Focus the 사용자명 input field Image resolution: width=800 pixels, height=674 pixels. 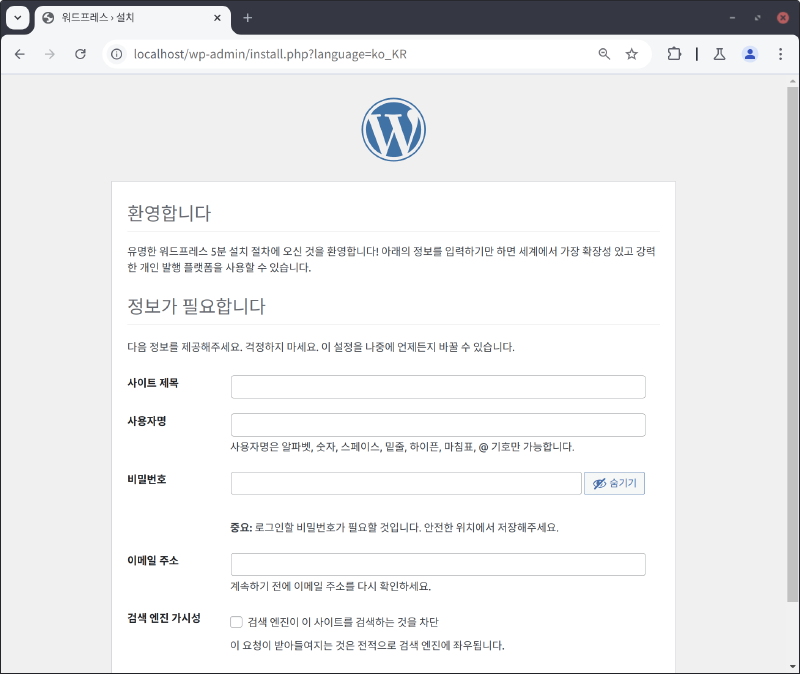[x=438, y=425]
